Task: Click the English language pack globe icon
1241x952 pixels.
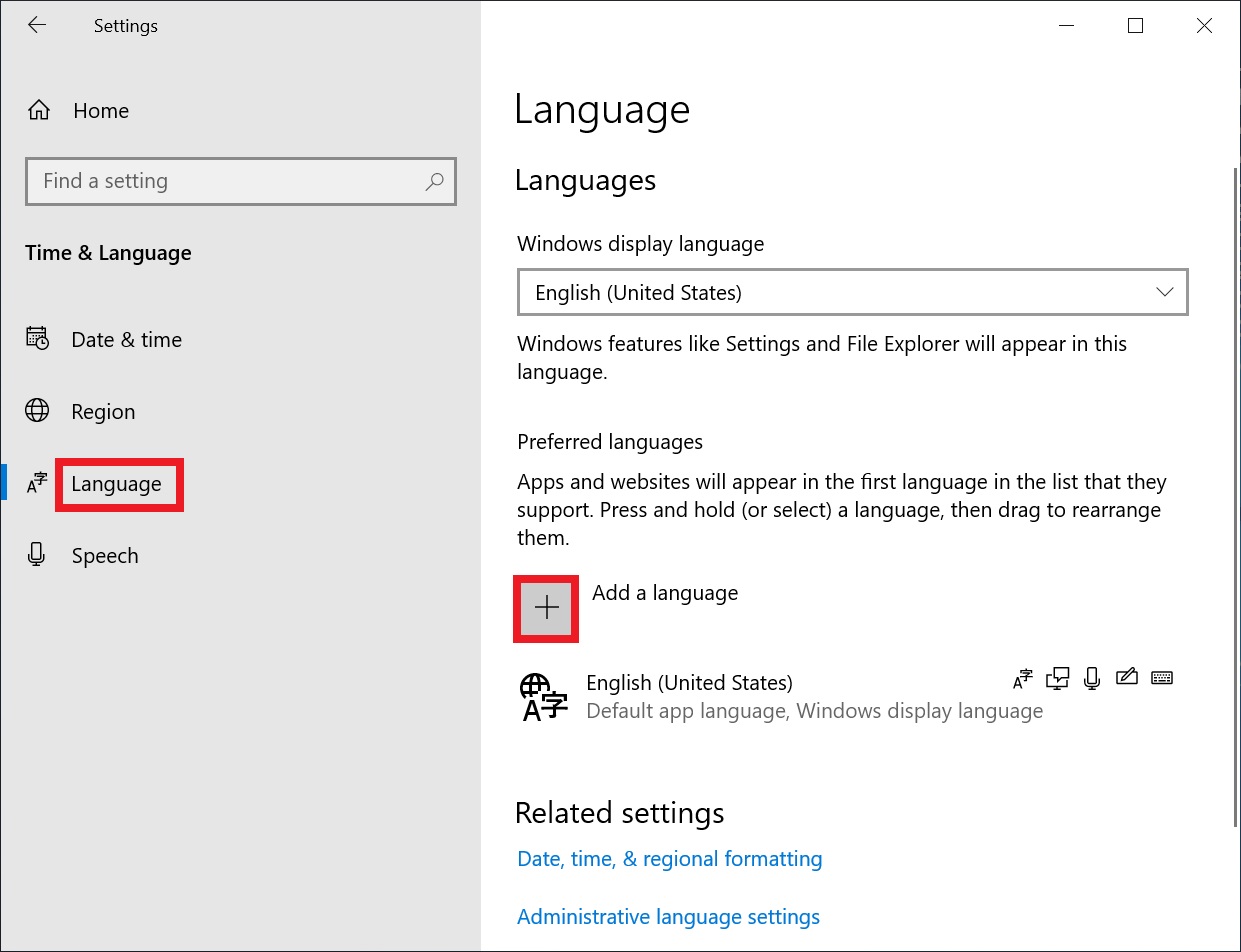Action: click(x=544, y=697)
